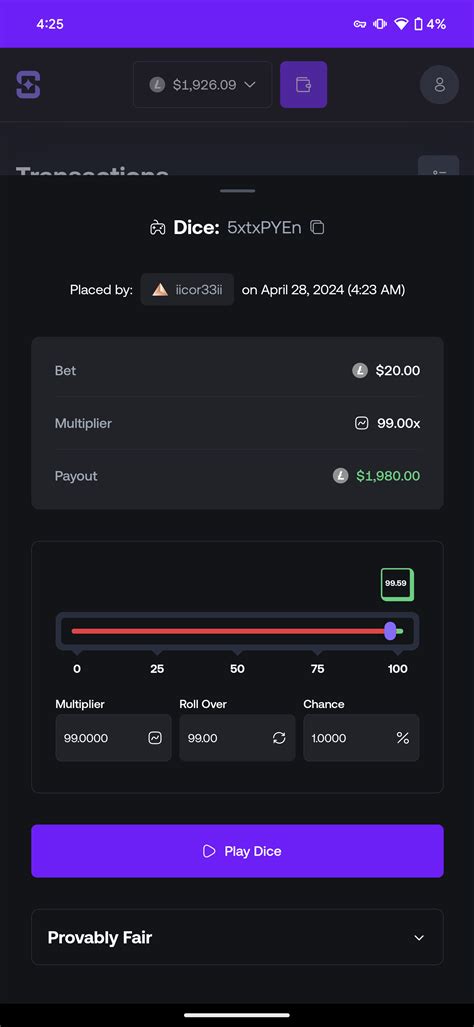Click the 99.59 roll result marker

[x=397, y=584]
